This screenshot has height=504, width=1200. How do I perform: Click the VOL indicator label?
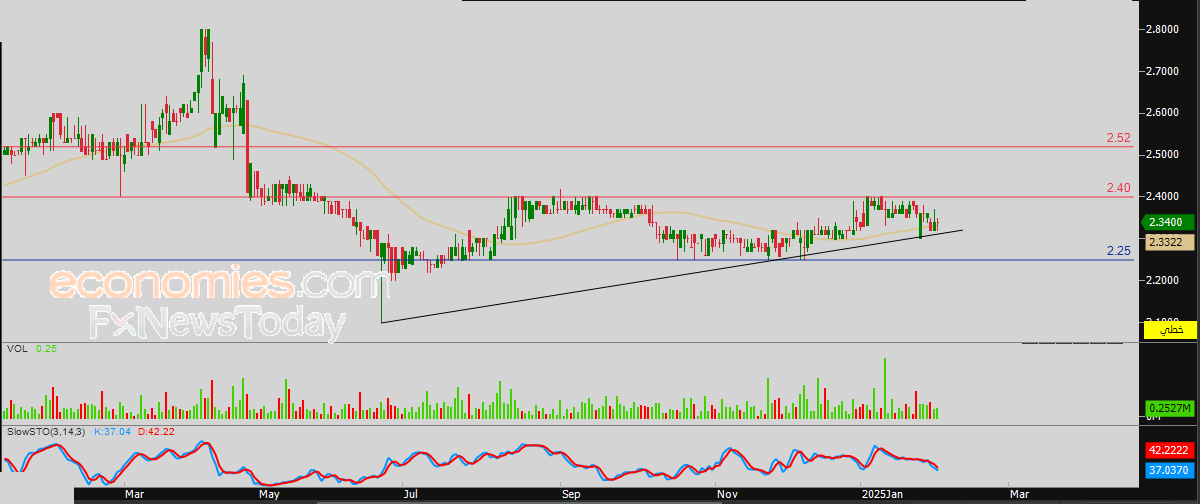(16, 349)
